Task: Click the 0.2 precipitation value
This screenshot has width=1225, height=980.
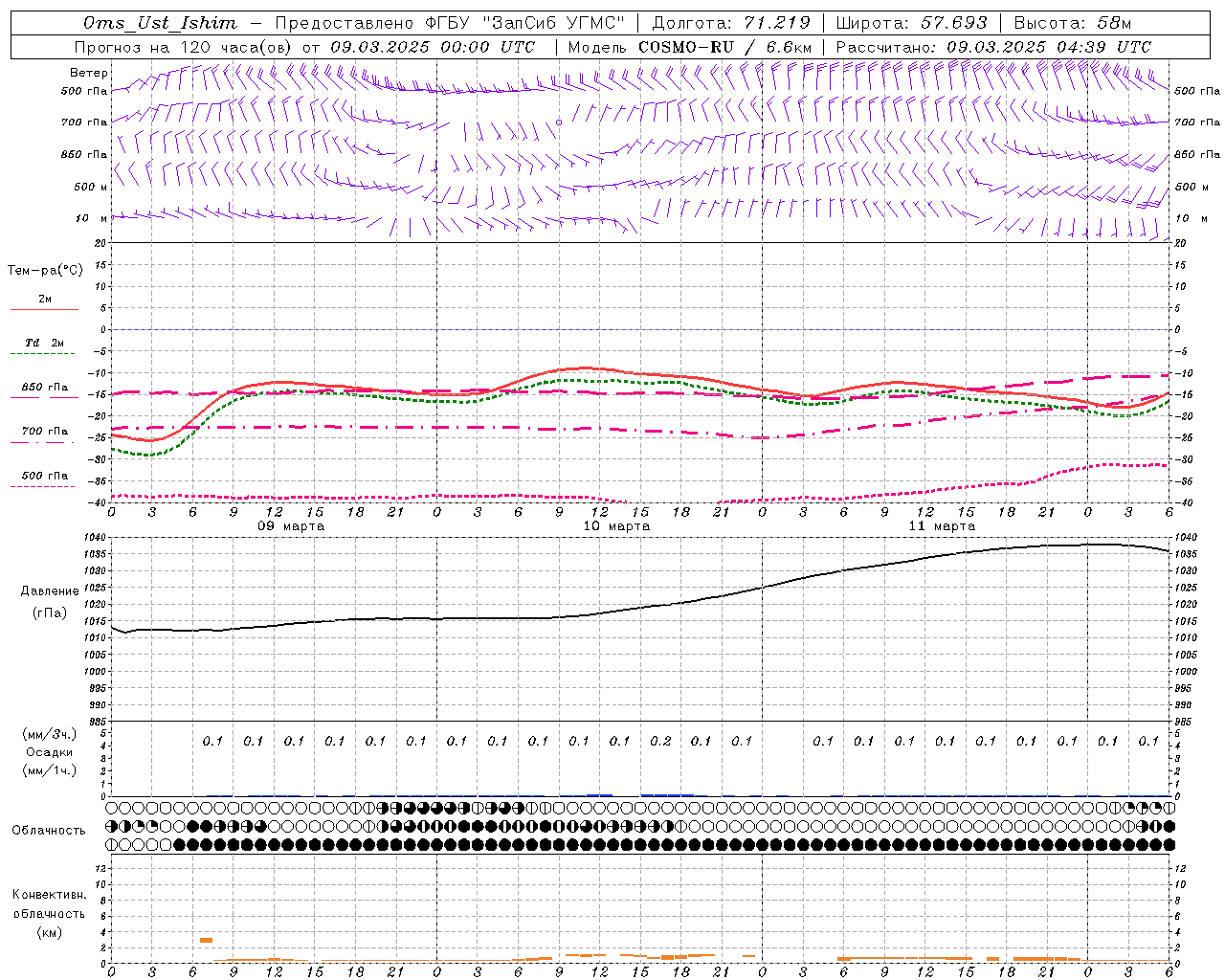Action: 660,741
